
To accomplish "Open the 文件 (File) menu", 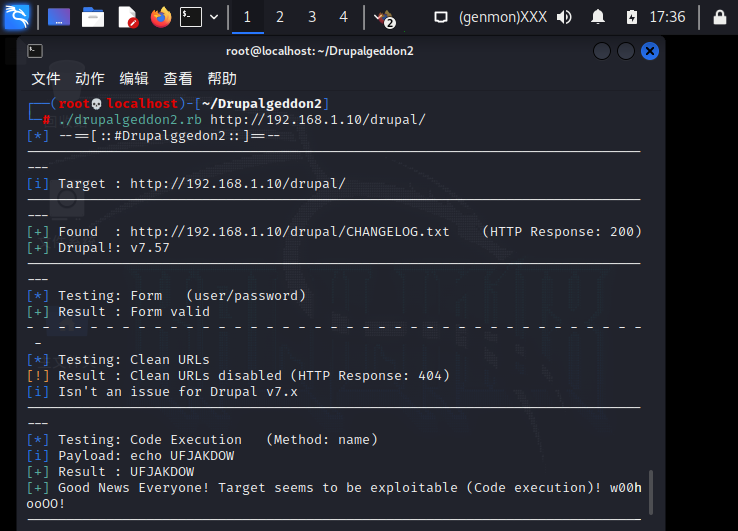I will [46, 79].
